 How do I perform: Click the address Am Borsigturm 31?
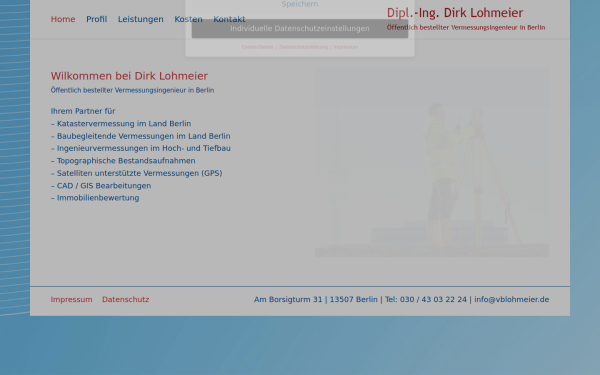[x=288, y=300]
